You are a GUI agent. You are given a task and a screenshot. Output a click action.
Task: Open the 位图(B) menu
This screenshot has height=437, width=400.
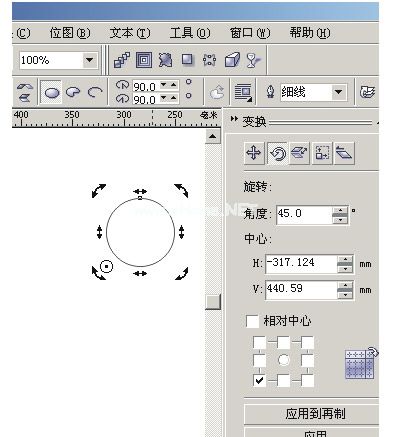tap(70, 33)
